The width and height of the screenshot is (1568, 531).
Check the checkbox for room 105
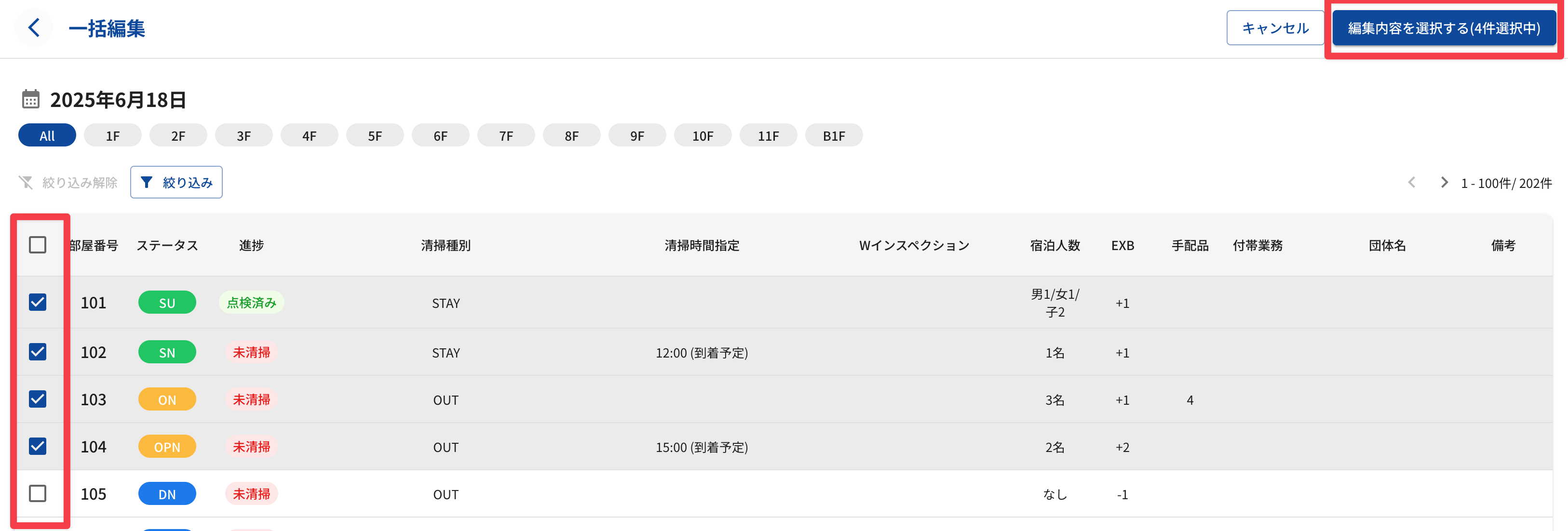click(38, 493)
